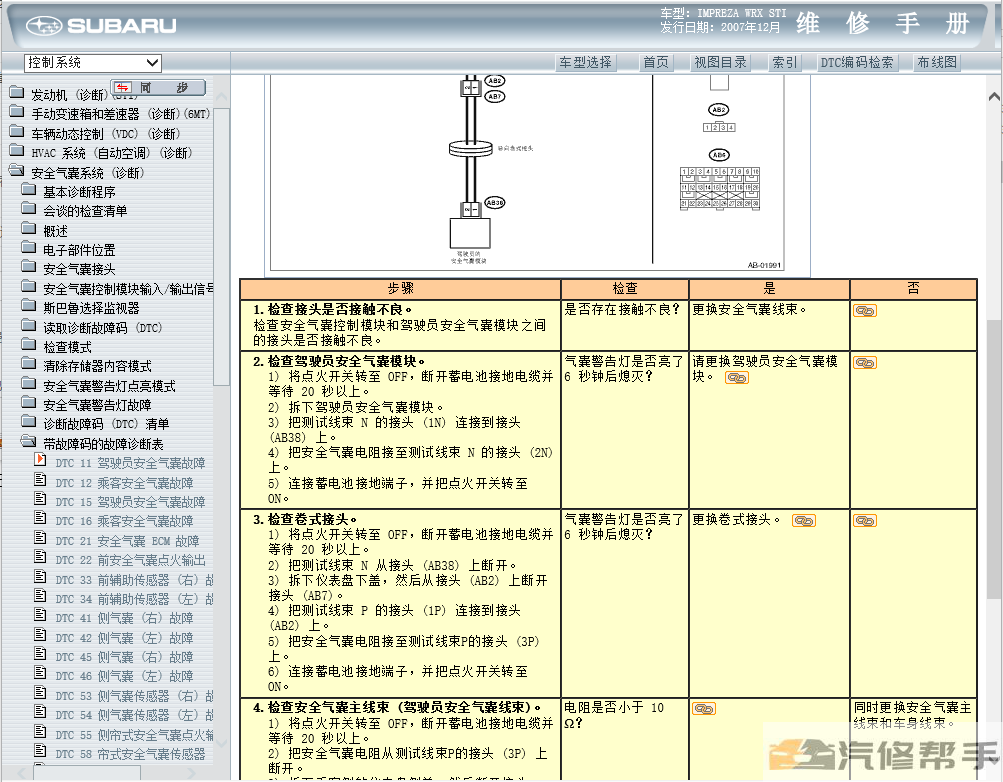Viewport: 1003px width, 782px height.
Task: Click the DTC 33 document icon
Action: click(x=40, y=578)
